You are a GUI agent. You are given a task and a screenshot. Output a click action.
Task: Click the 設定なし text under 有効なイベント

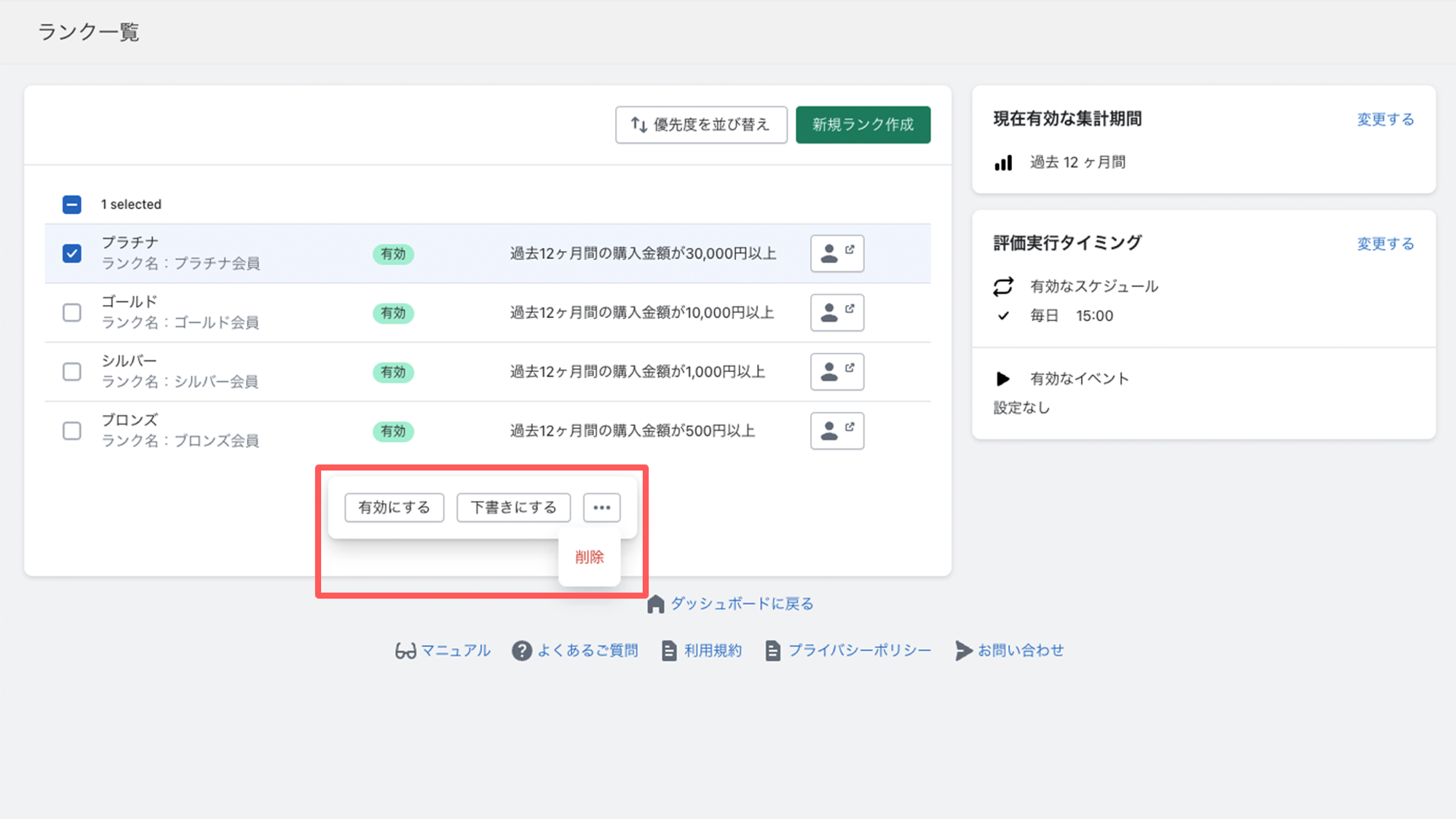click(1021, 408)
